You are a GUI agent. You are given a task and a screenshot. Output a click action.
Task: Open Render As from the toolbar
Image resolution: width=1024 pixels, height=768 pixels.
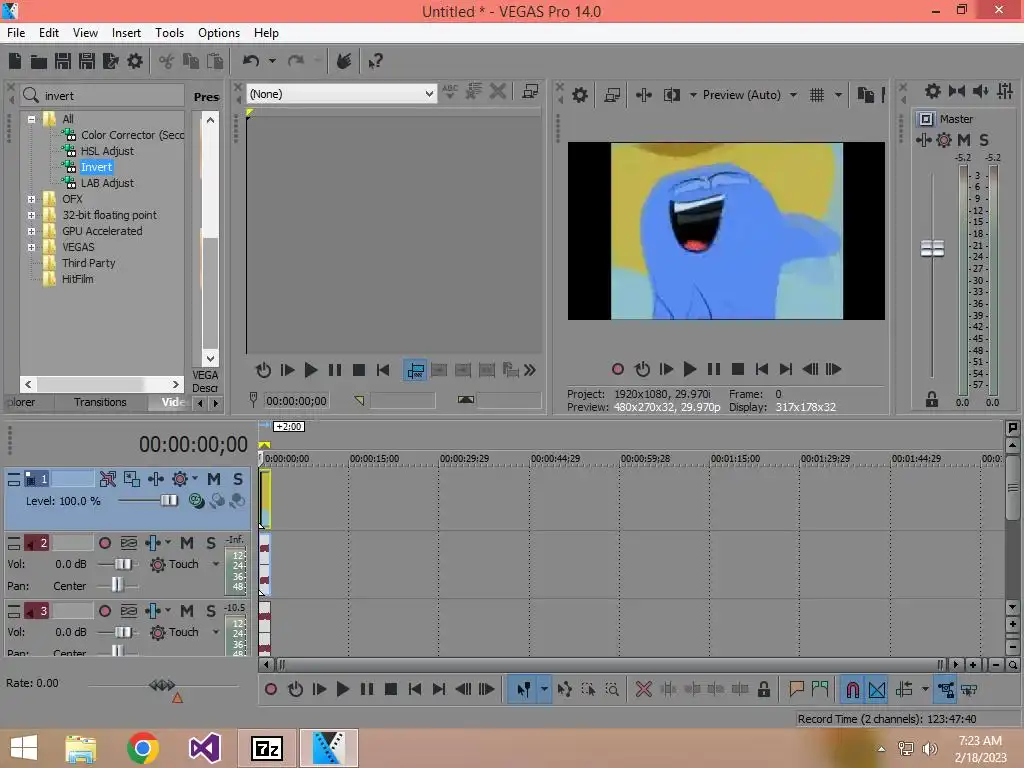pyautogui.click(x=111, y=61)
